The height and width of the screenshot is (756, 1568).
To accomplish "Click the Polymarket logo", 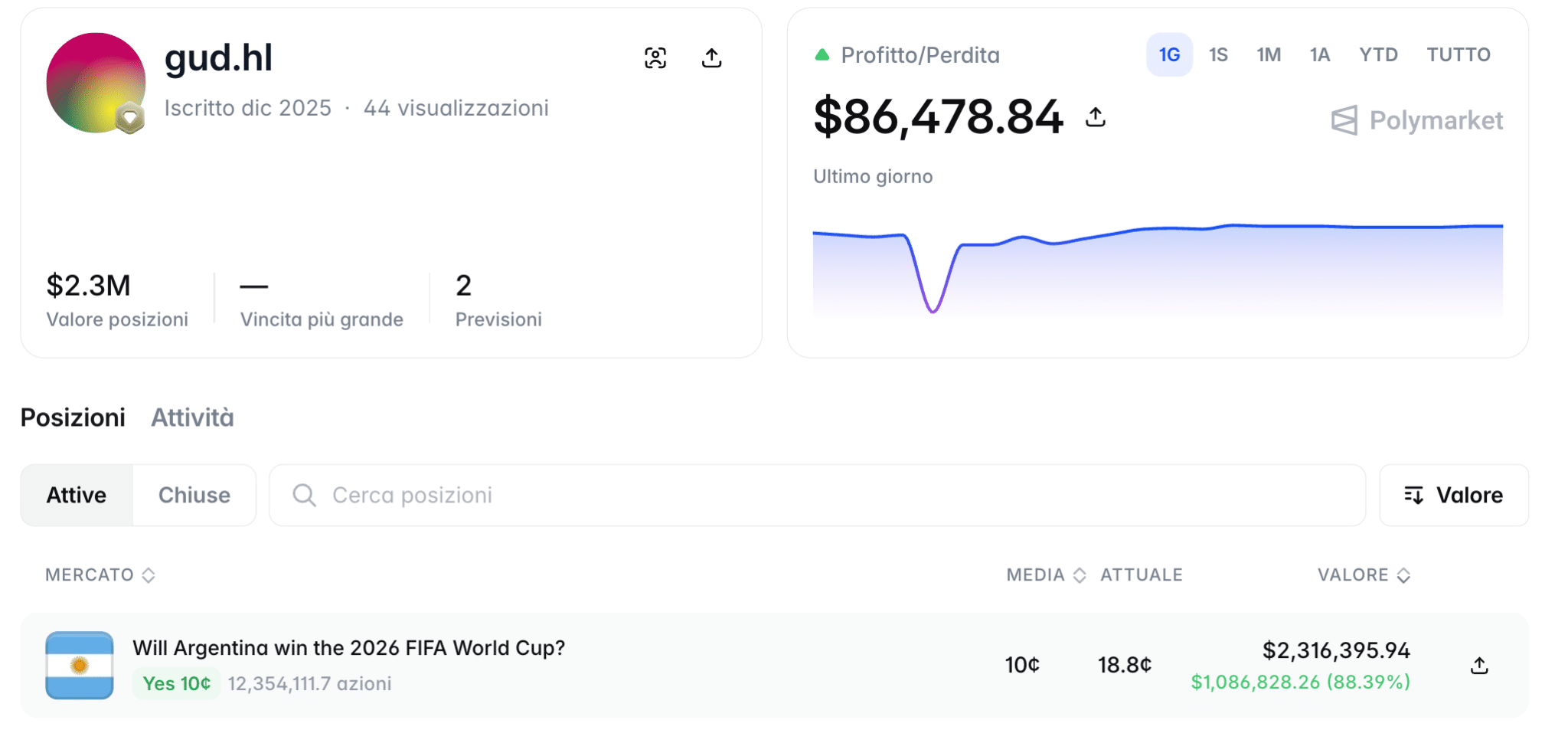I will coord(1417,120).
